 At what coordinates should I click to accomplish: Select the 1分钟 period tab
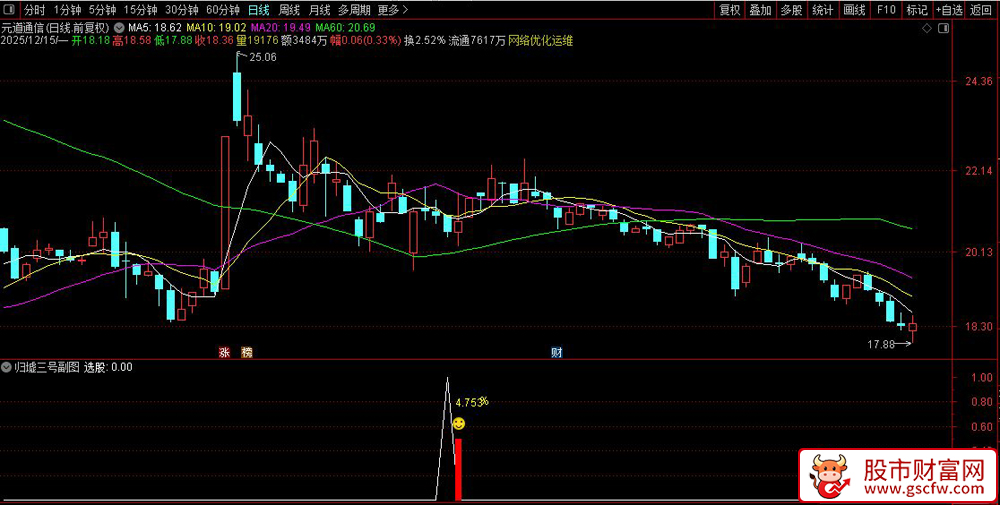(x=68, y=10)
